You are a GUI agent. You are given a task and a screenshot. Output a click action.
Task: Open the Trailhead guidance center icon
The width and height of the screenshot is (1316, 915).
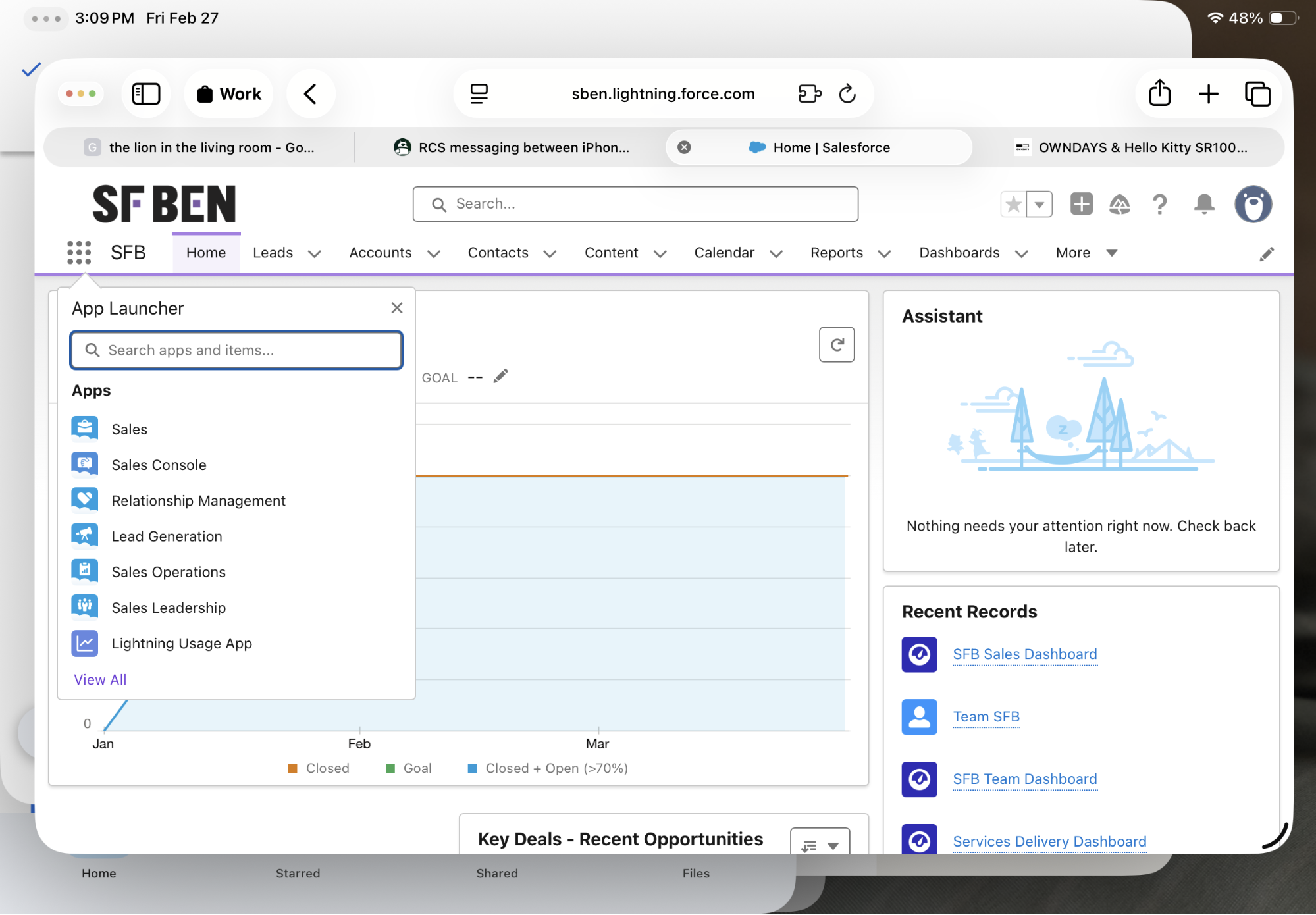click(1119, 205)
